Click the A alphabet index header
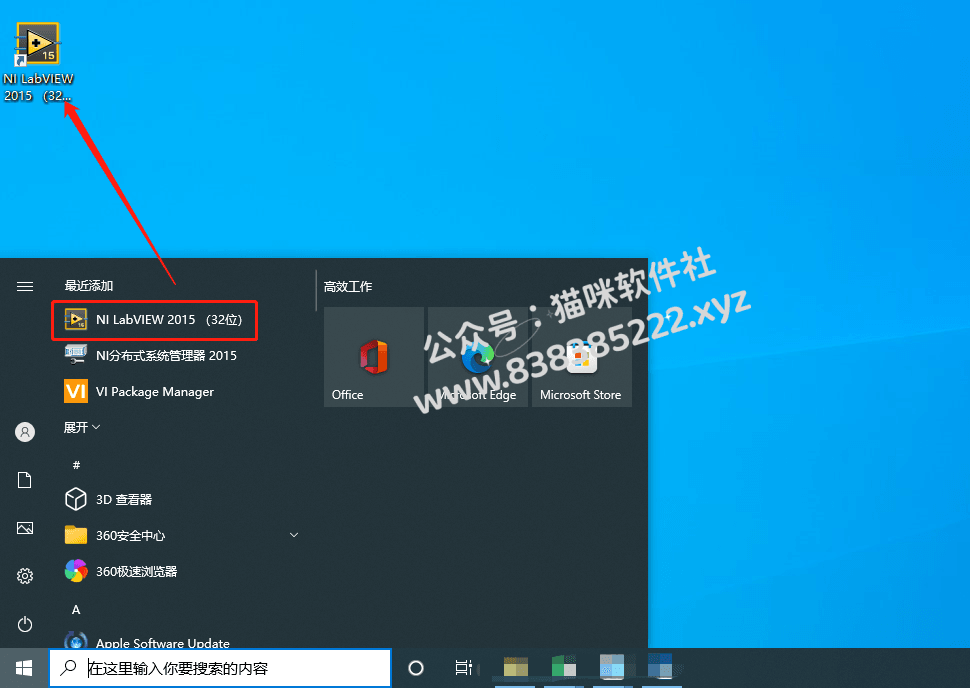This screenshot has height=688, width=970. [x=76, y=610]
